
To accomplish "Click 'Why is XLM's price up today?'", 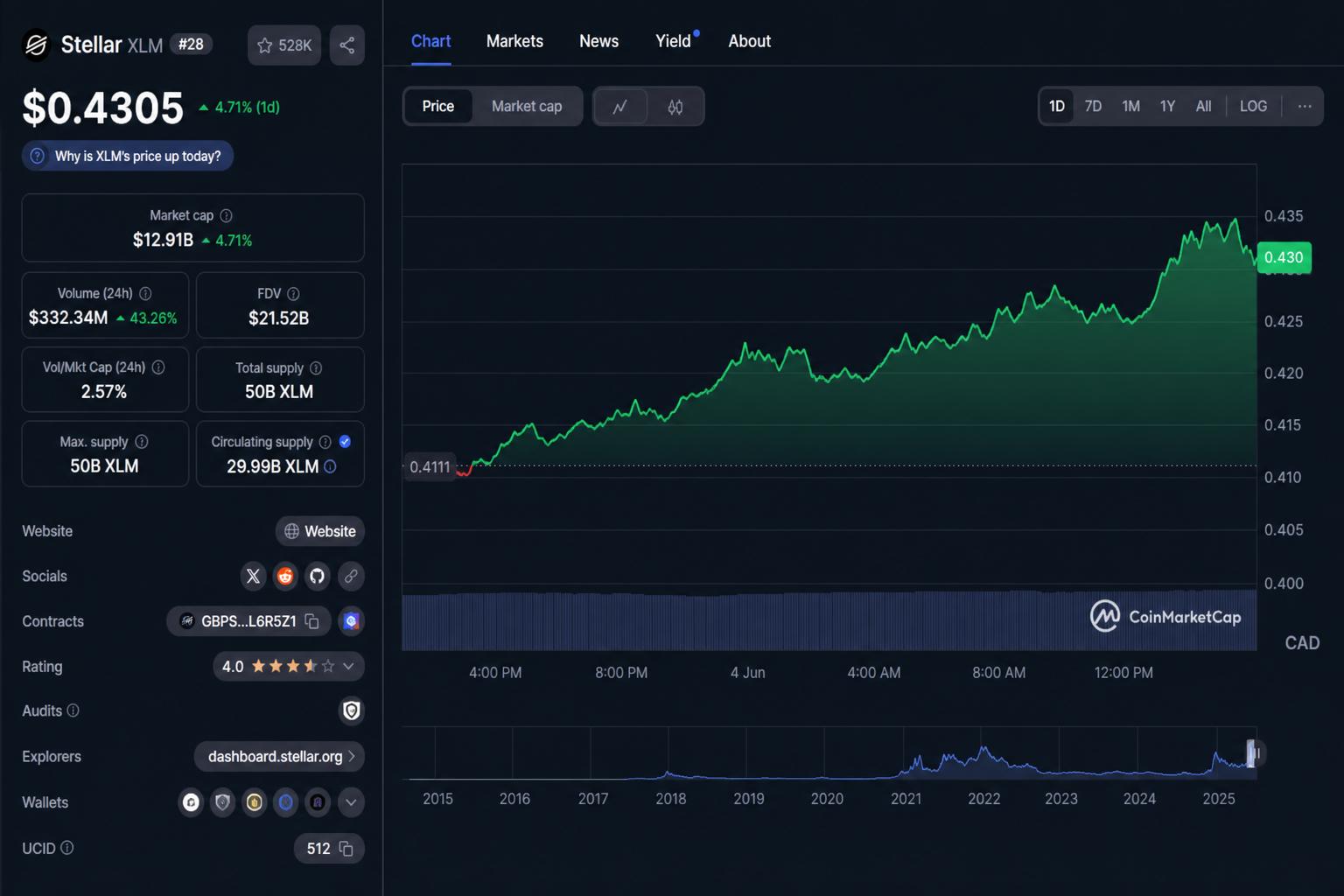I will pyautogui.click(x=128, y=156).
